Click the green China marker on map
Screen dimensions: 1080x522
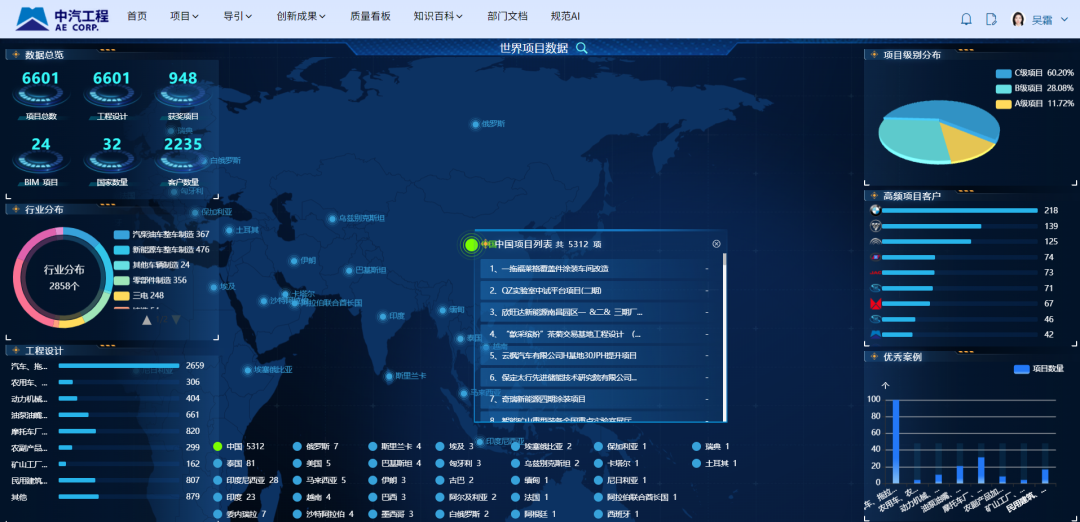tap(472, 244)
